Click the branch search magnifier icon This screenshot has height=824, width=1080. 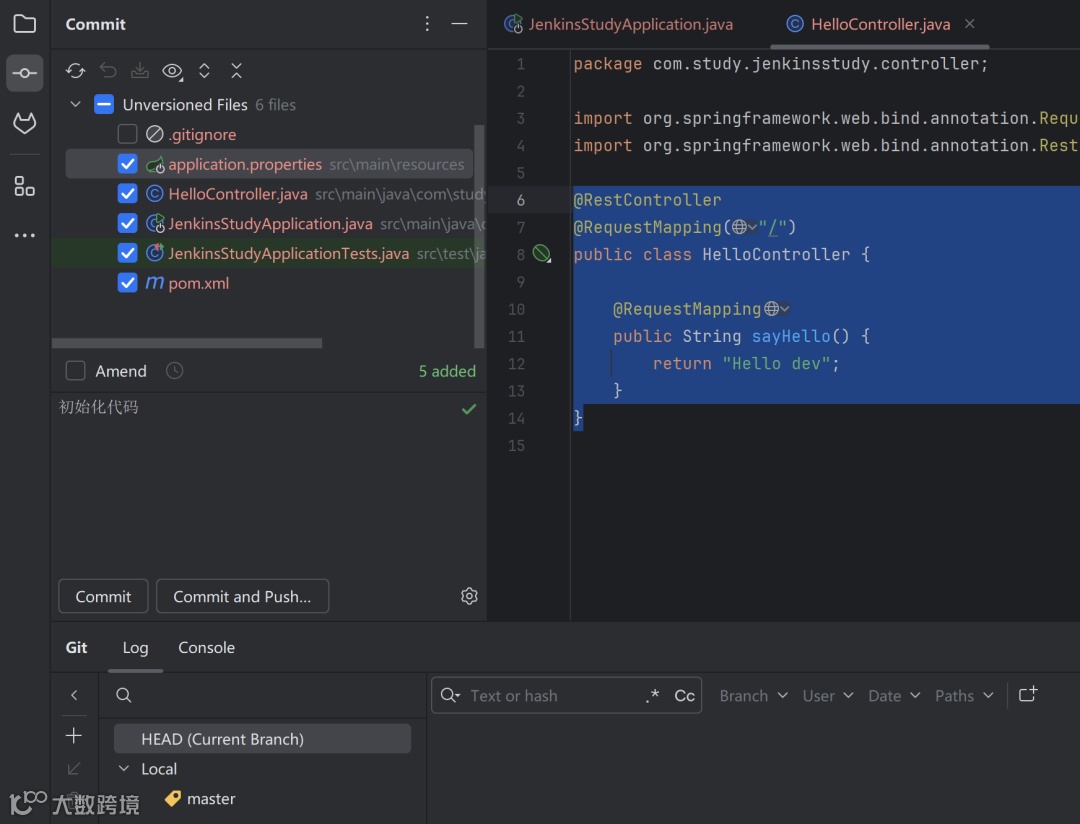pyautogui.click(x=124, y=695)
